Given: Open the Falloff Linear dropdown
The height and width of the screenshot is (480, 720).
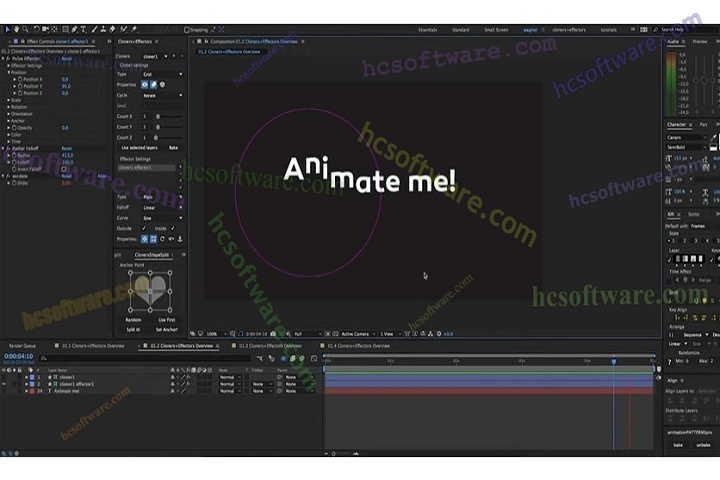Looking at the screenshot, I should click(162, 207).
